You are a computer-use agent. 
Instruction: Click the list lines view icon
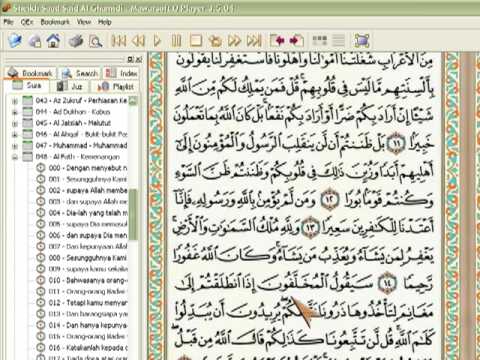pyautogui.click(x=339, y=41)
